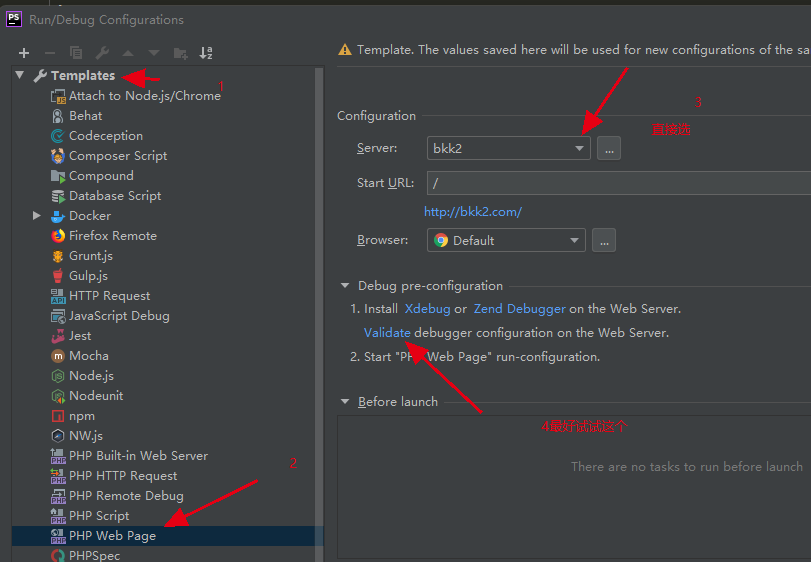
Task: Click the Node.js hexagon icon
Action: tap(58, 376)
